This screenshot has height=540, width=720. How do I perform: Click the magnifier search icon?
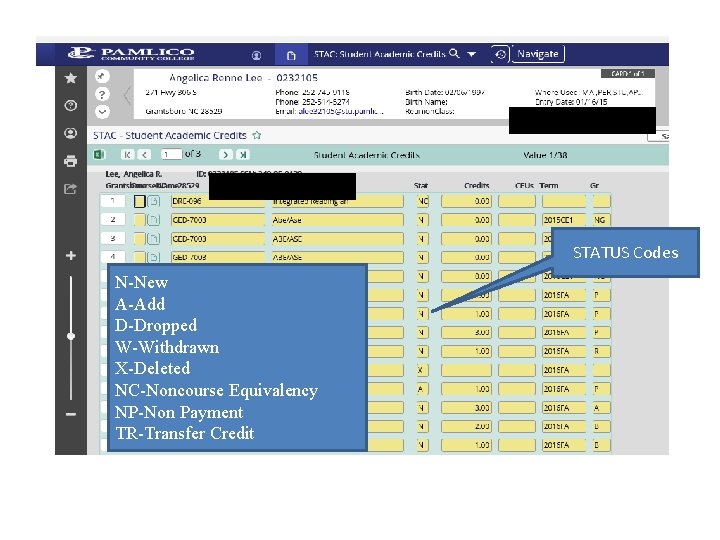pyautogui.click(x=454, y=54)
